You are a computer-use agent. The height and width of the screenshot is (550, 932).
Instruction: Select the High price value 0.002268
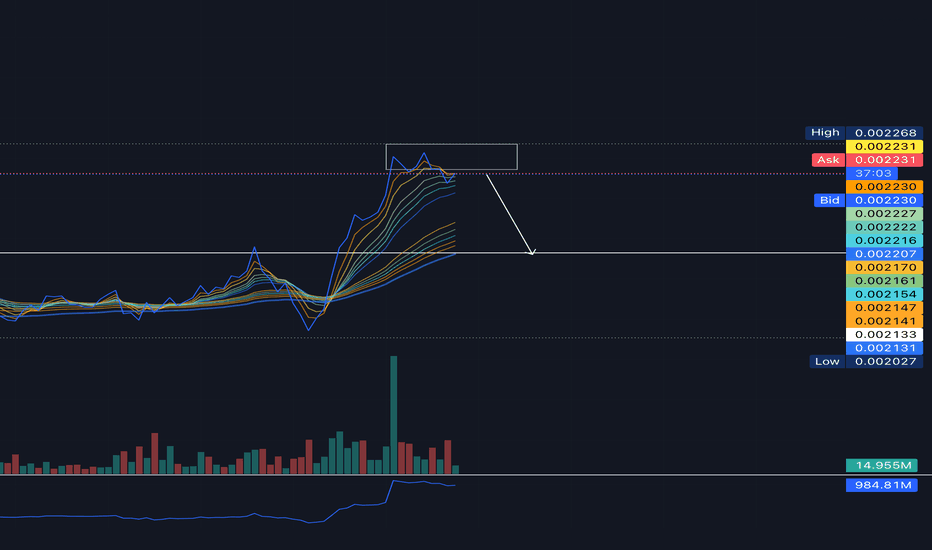click(x=884, y=133)
